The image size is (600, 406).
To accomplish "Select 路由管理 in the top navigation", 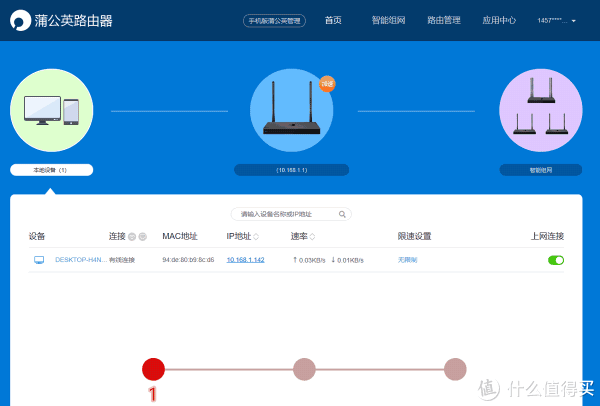I will coord(444,20).
